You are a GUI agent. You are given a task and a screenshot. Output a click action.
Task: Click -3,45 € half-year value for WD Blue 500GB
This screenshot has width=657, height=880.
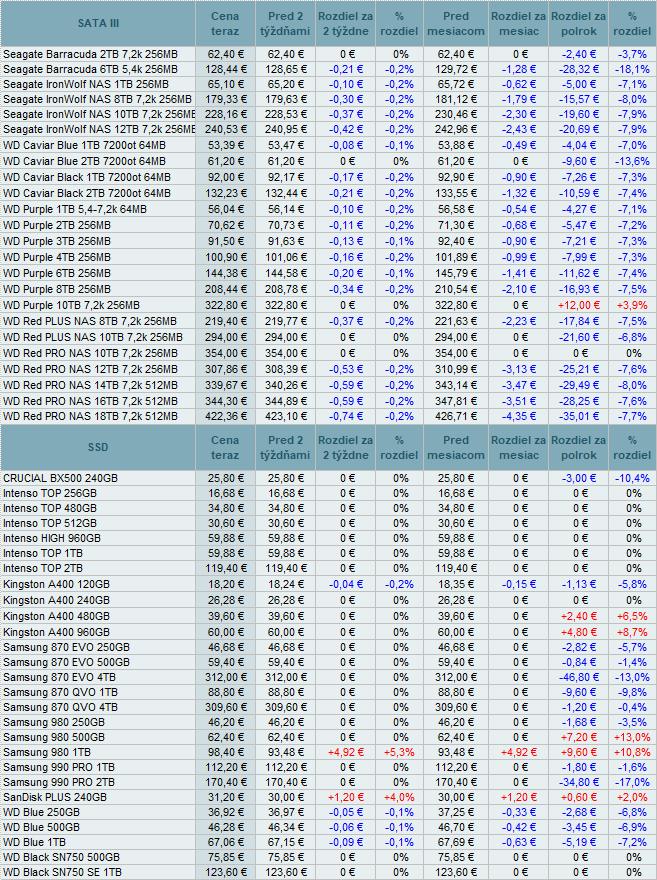[x=579, y=827]
